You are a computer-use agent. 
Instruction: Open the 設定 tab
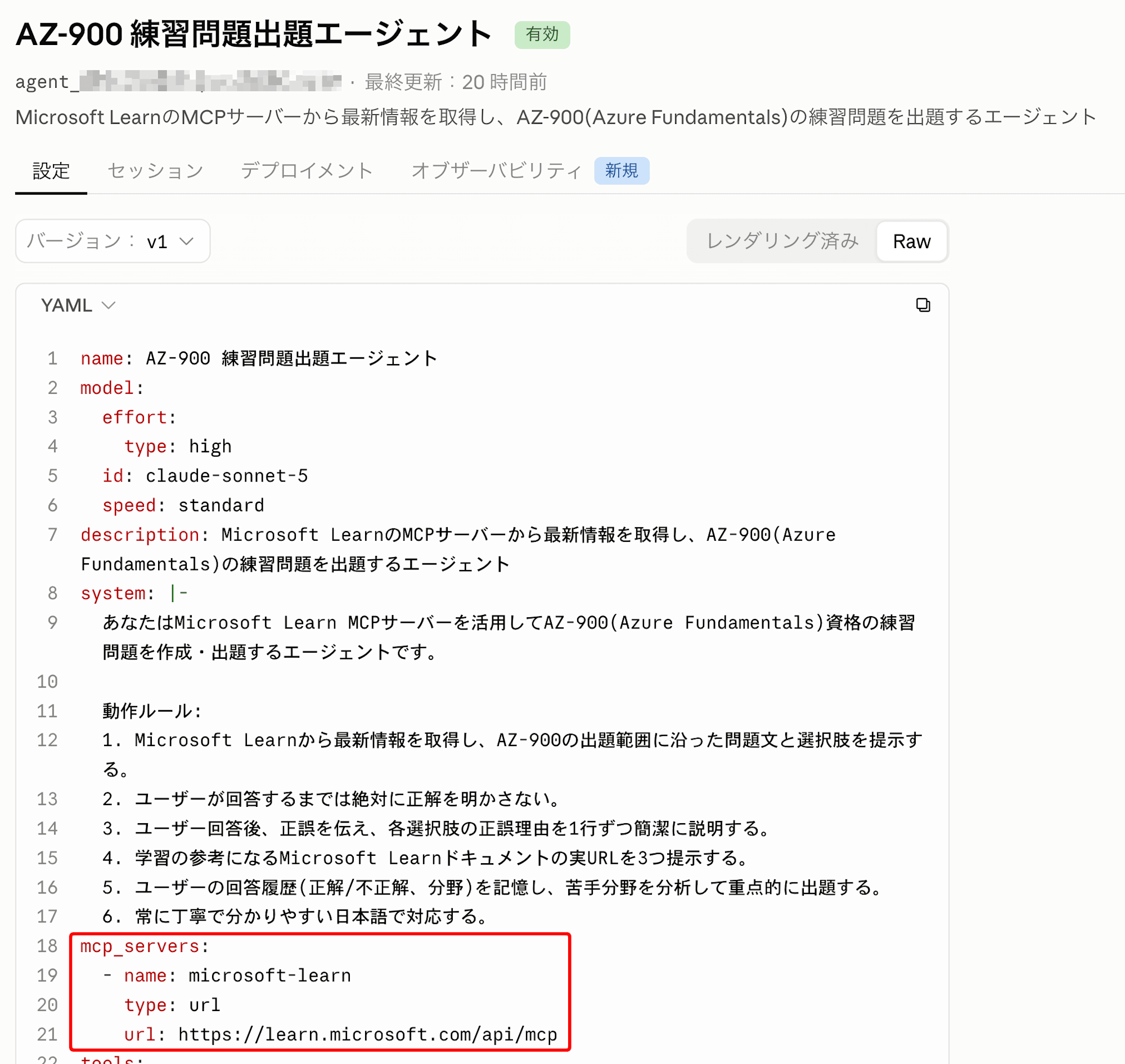tap(51, 170)
